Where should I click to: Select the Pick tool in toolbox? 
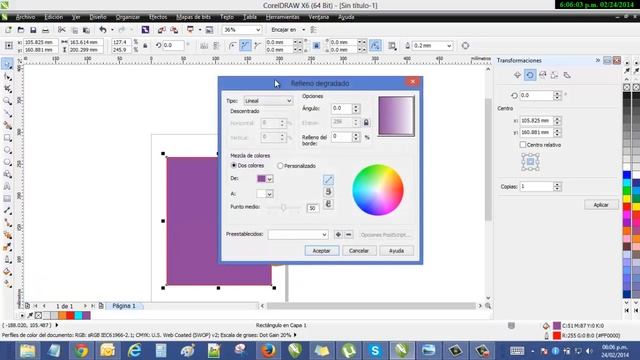7,64
